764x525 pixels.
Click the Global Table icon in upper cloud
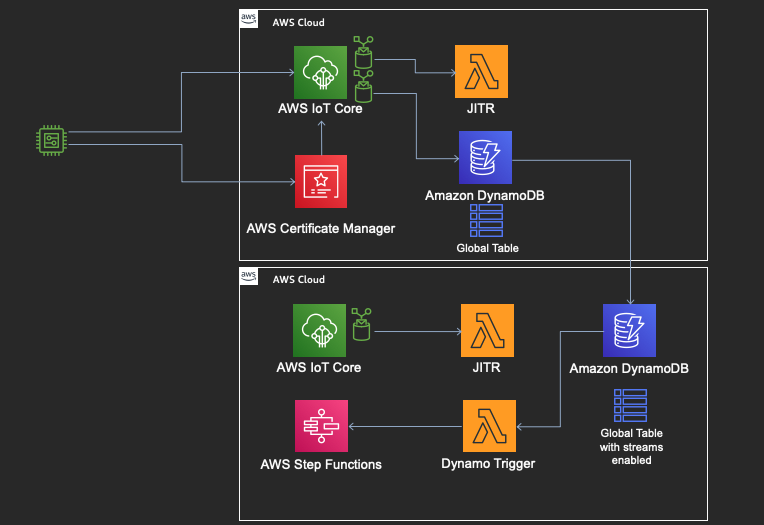[486, 221]
